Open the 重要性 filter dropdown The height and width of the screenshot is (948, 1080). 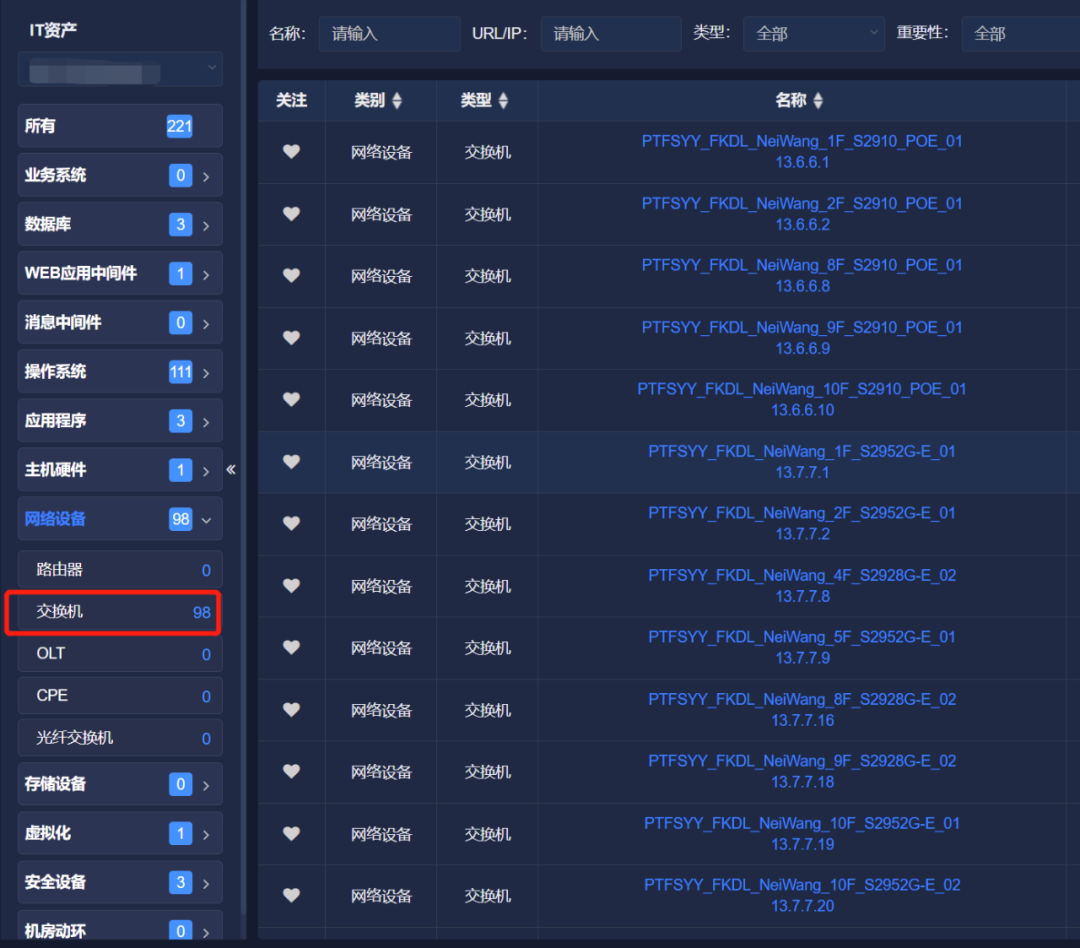pos(1021,33)
